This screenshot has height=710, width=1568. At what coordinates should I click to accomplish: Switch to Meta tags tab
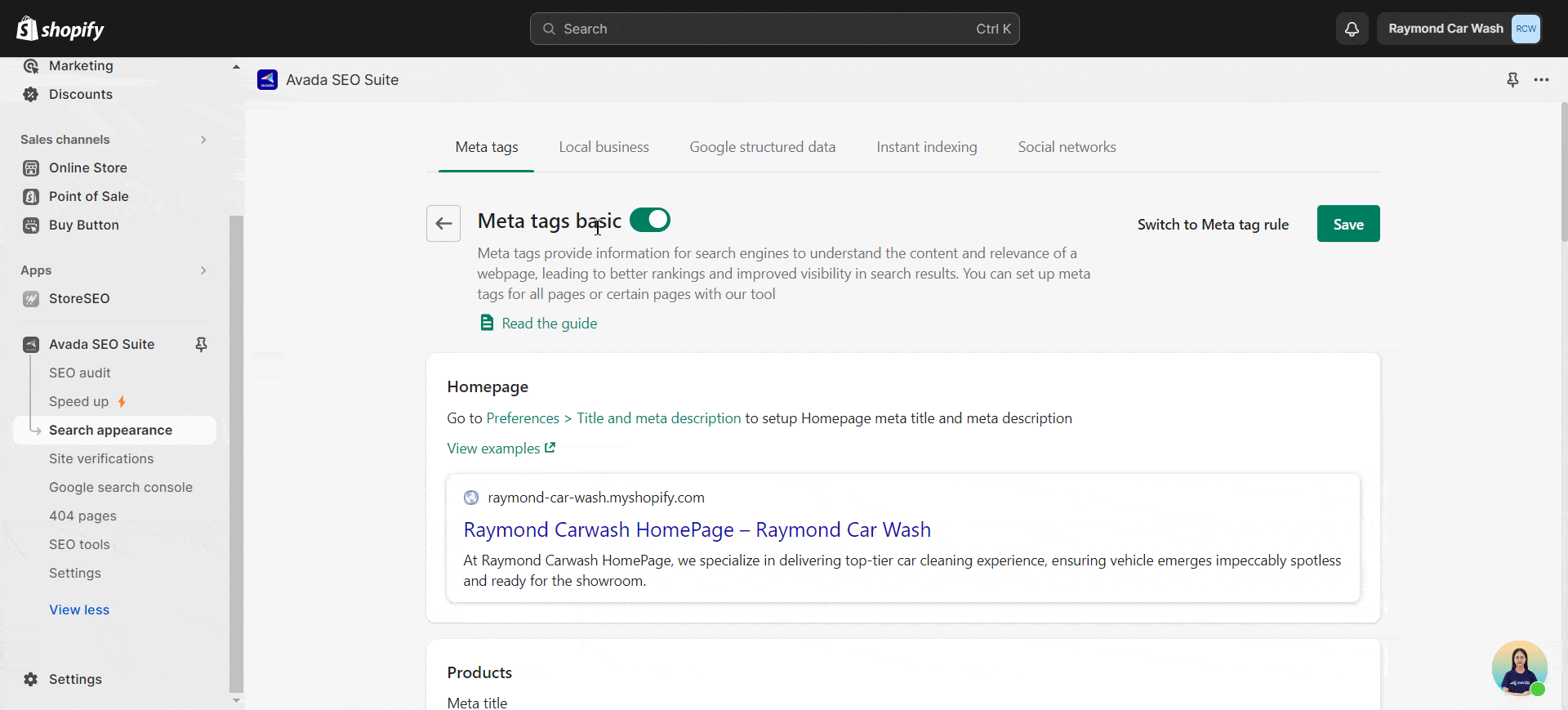487,147
